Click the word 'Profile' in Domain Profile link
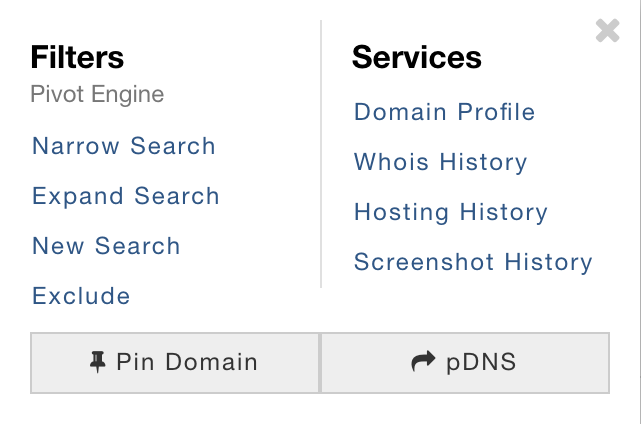Viewport: 641px width, 424px height. coord(496,112)
